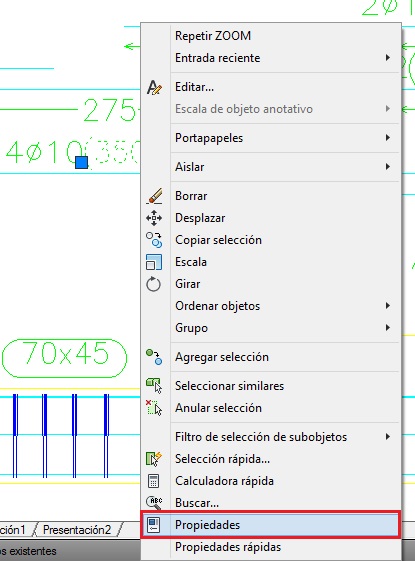Expand the Ordenar objetos submenu arrow
This screenshot has width=415, height=561.
388,306
